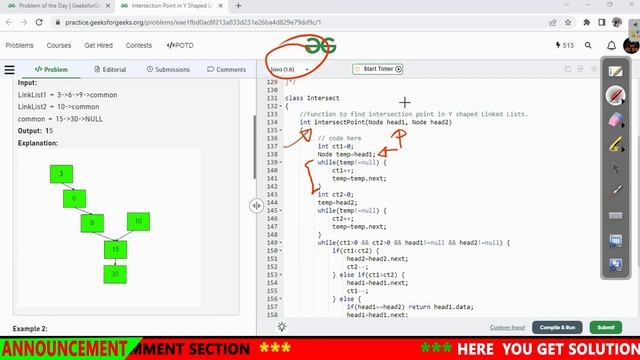Submit the solution
640x360 pixels.
(606, 327)
